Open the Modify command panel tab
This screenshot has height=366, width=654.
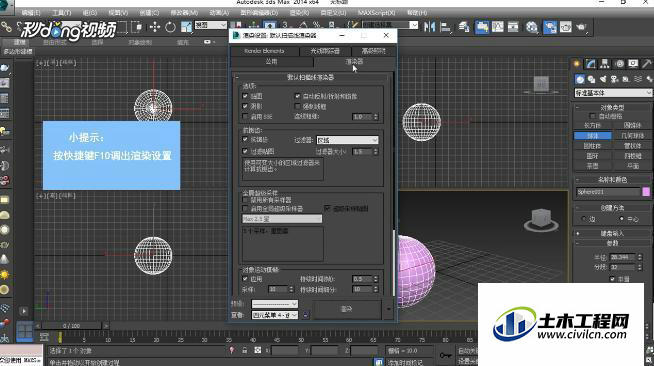pos(591,64)
